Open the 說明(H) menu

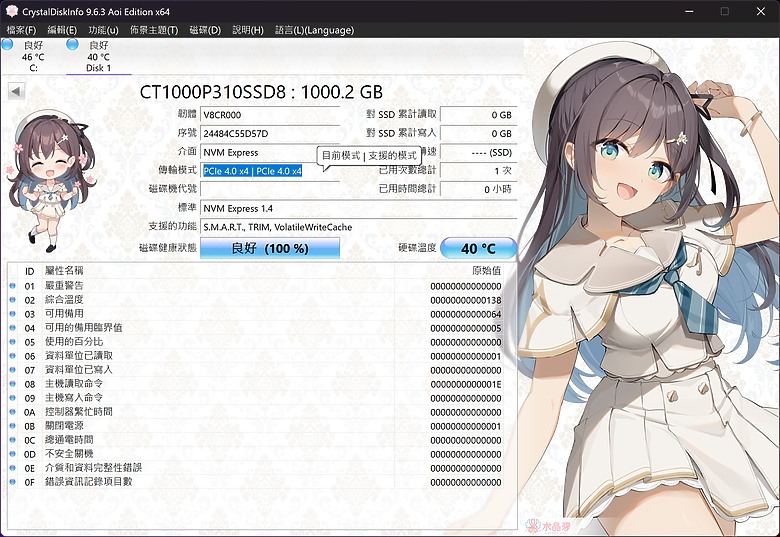coord(248,30)
